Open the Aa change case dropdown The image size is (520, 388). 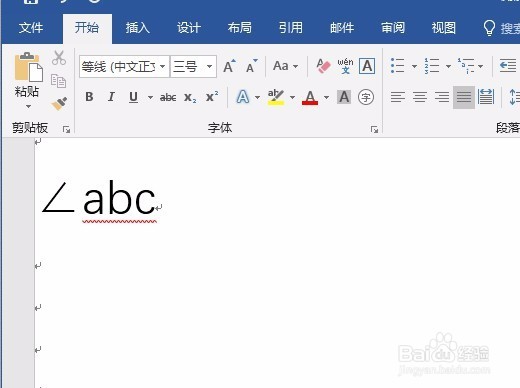[285, 66]
